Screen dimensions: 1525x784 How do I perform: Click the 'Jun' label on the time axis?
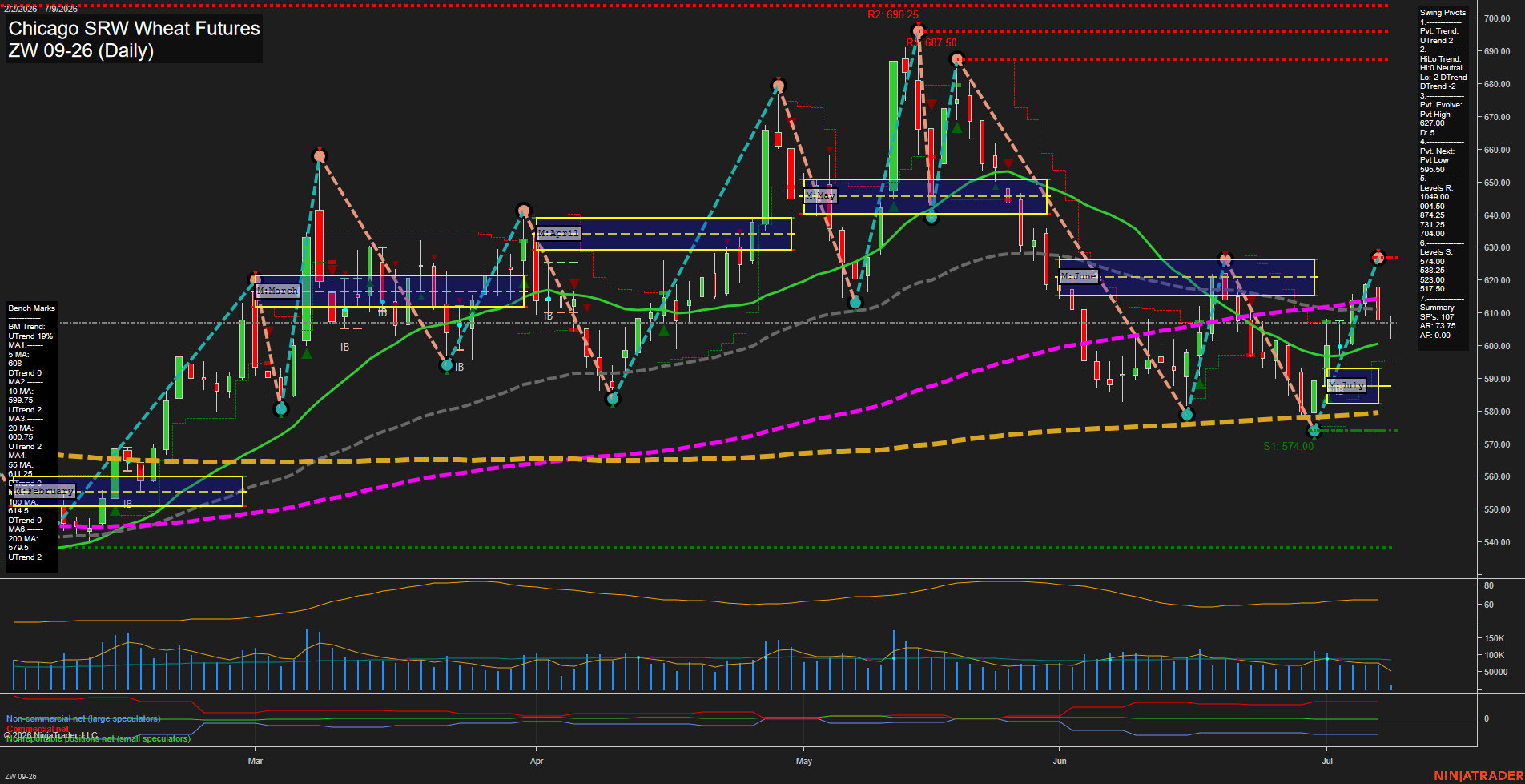pos(1060,761)
